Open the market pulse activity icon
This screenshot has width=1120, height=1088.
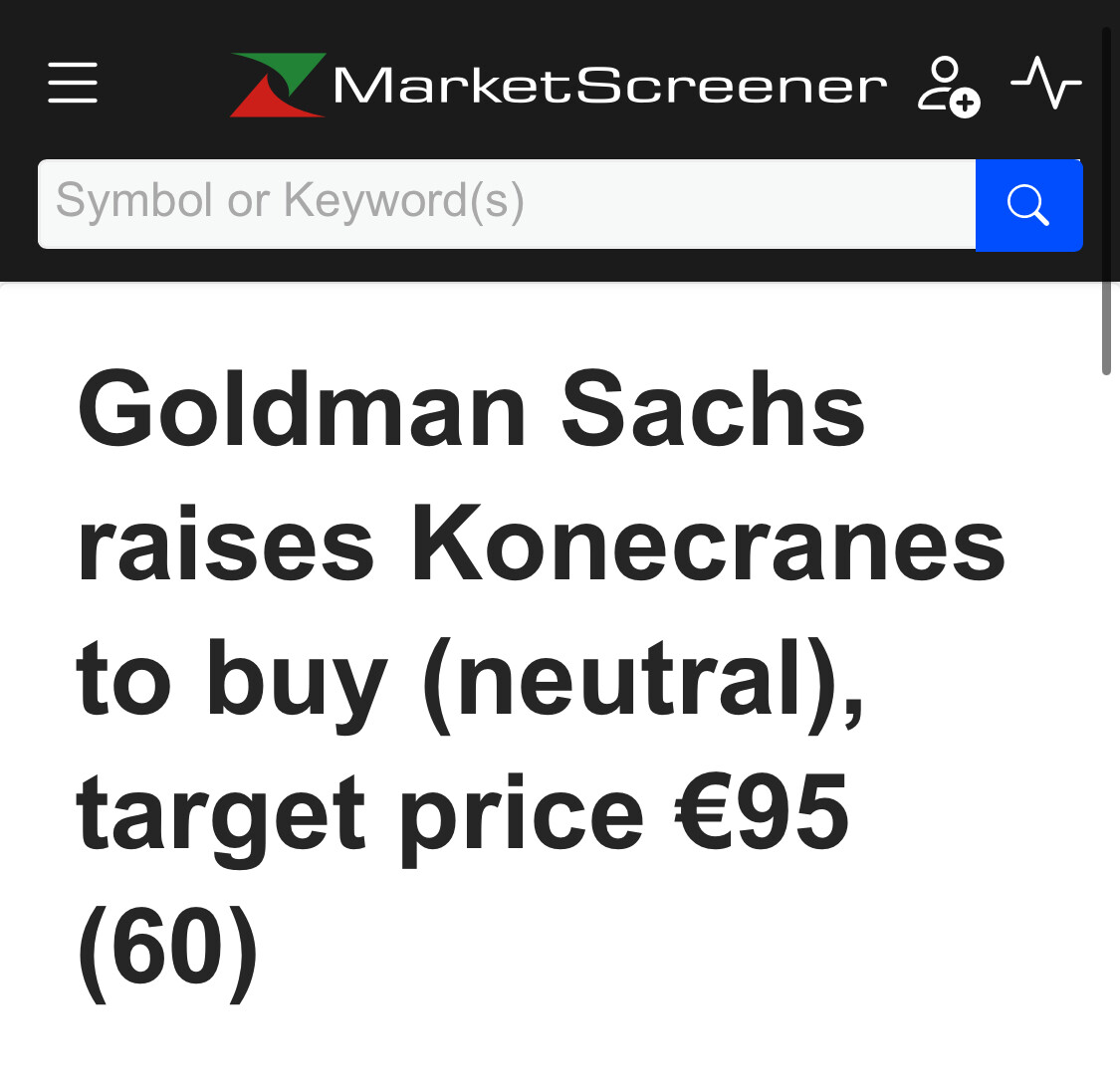click(x=1045, y=83)
